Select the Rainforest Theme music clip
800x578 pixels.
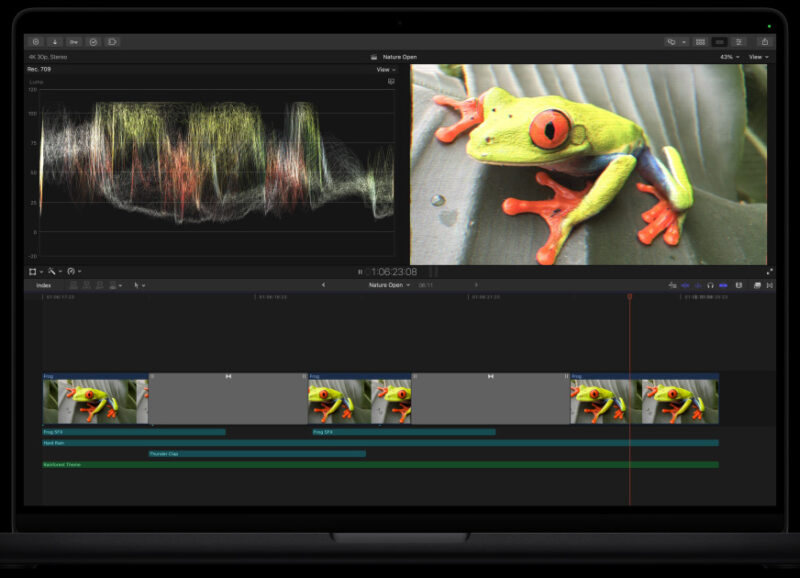click(381, 465)
